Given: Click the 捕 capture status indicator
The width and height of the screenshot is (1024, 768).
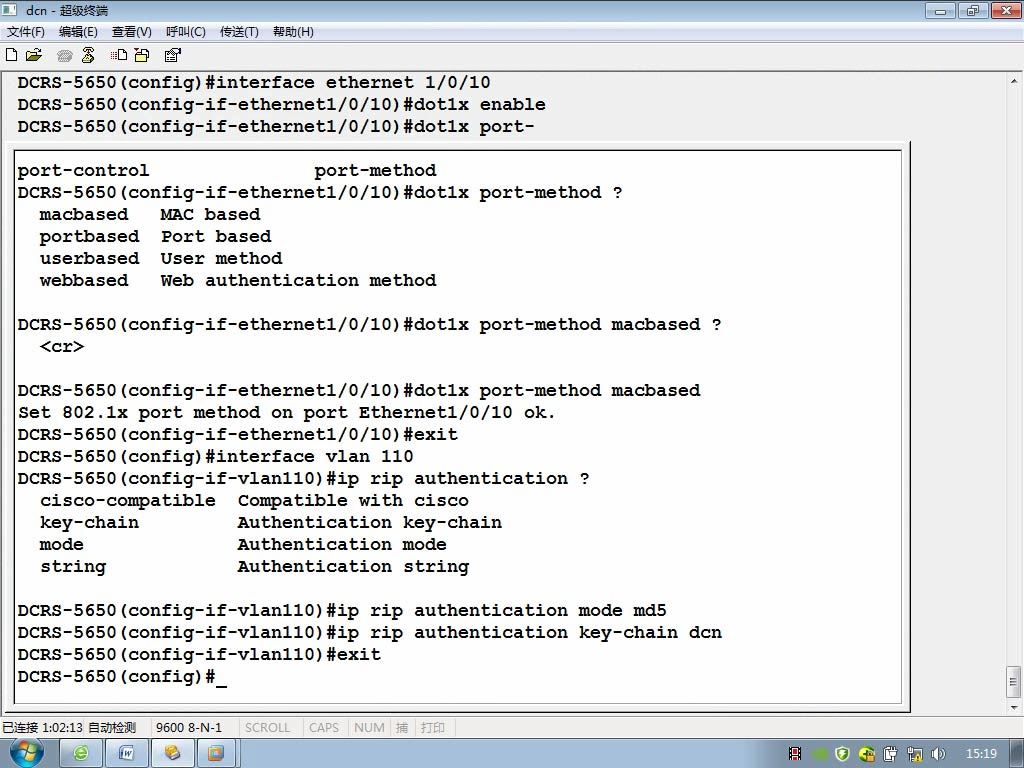Looking at the screenshot, I should click(402, 728).
